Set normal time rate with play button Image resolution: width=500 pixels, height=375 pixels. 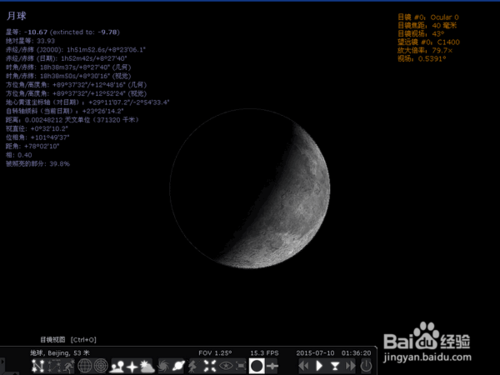(319, 366)
